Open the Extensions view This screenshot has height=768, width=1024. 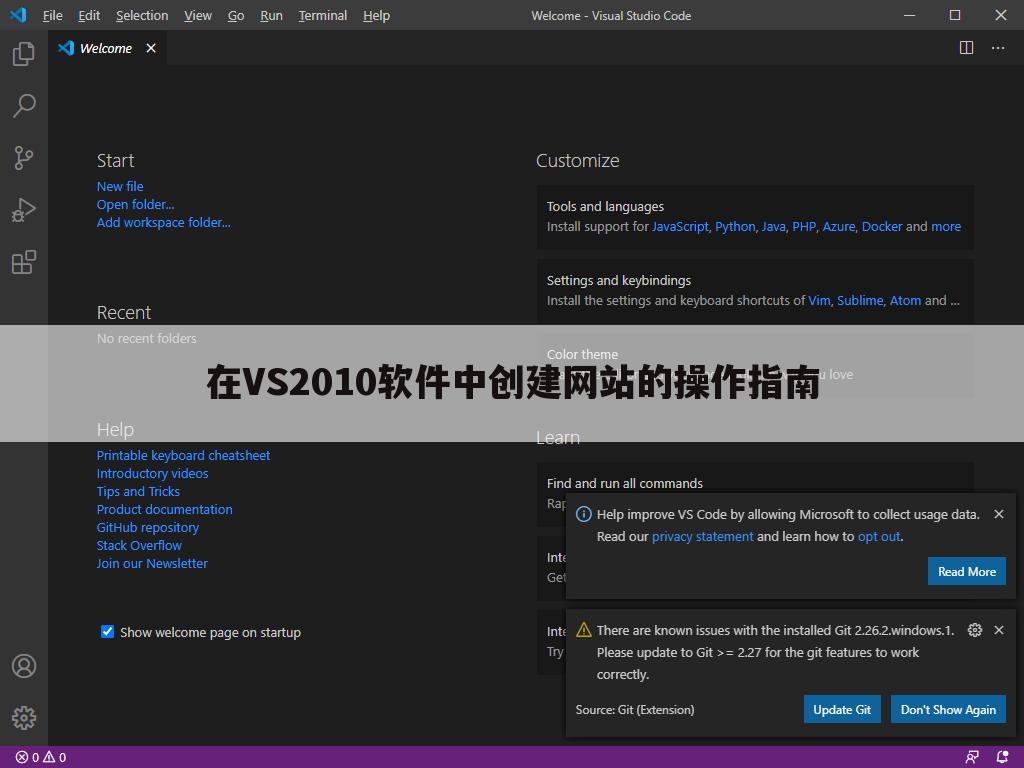coord(22,261)
